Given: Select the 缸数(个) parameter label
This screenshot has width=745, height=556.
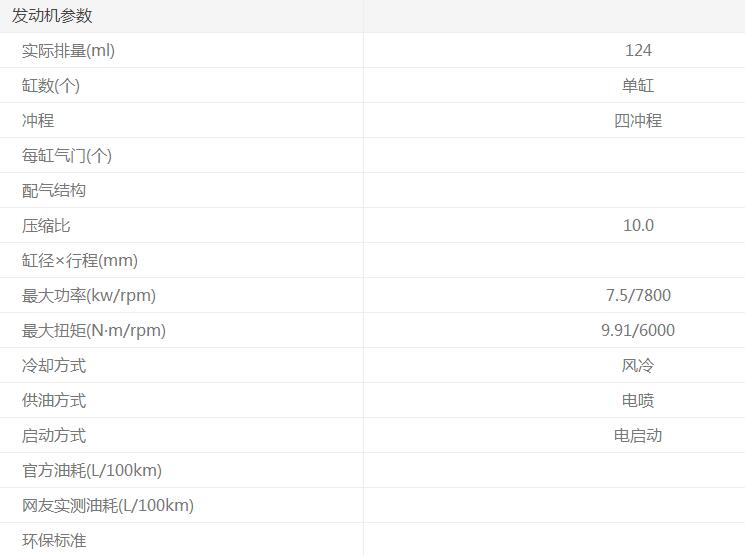Looking at the screenshot, I should coord(51,86).
